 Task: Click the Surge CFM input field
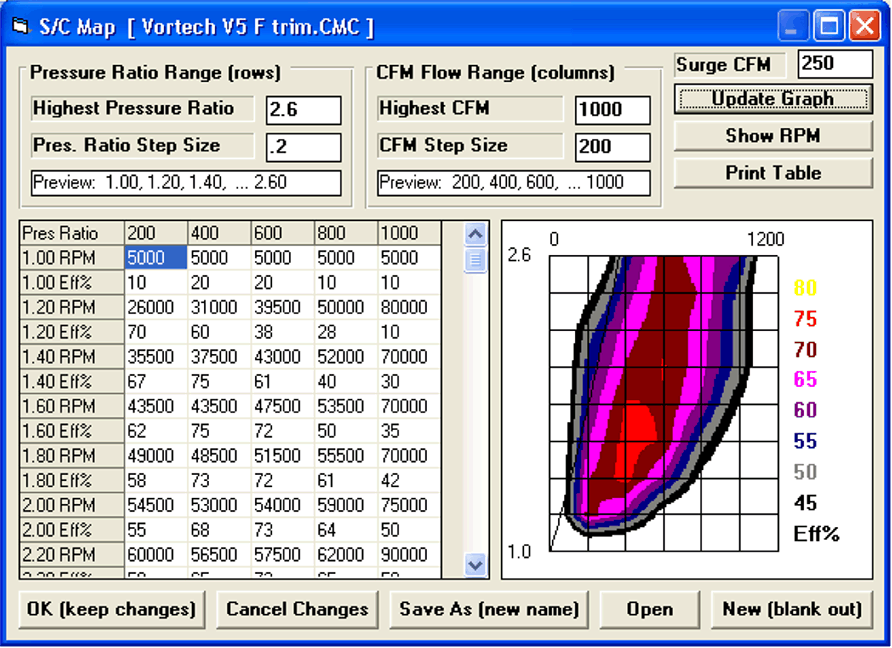pyautogui.click(x=835, y=64)
